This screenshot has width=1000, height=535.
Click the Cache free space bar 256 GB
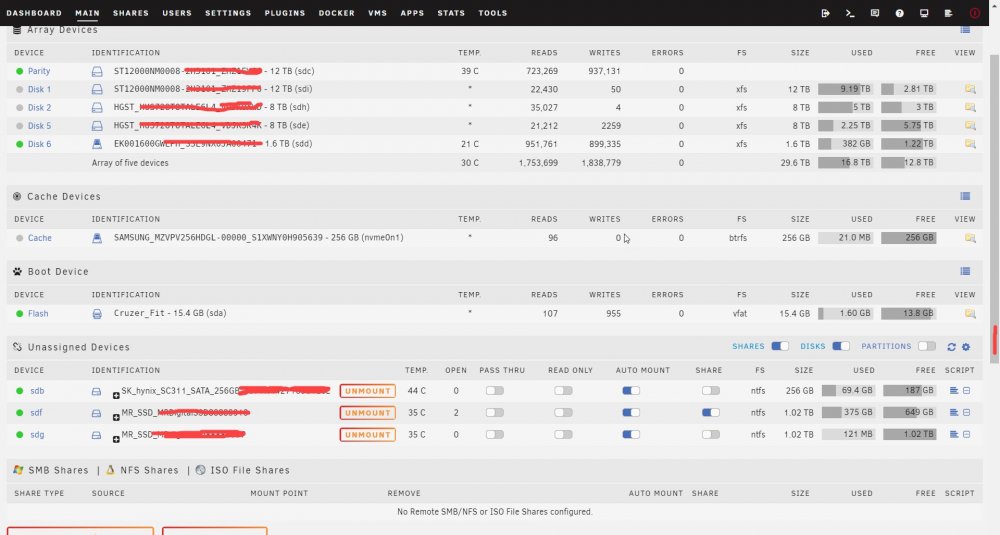908,238
